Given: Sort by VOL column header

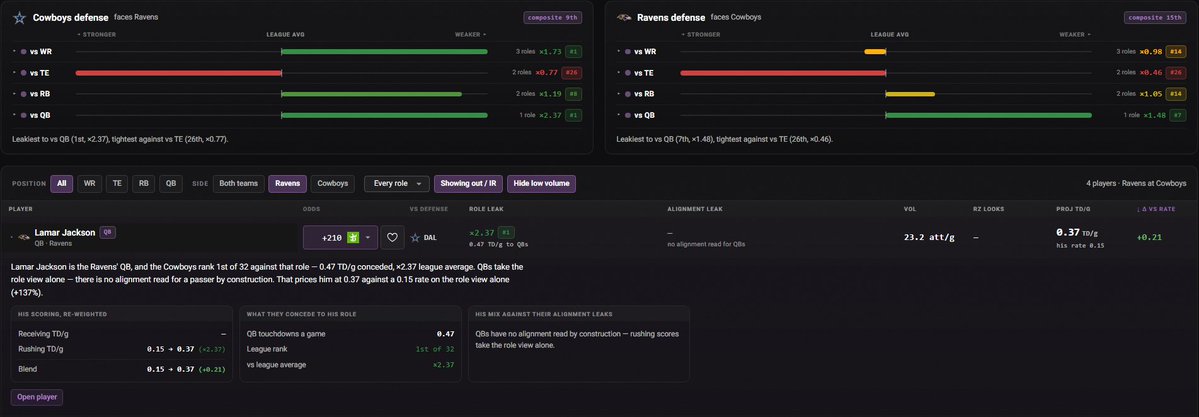Looking at the screenshot, I should (909, 209).
